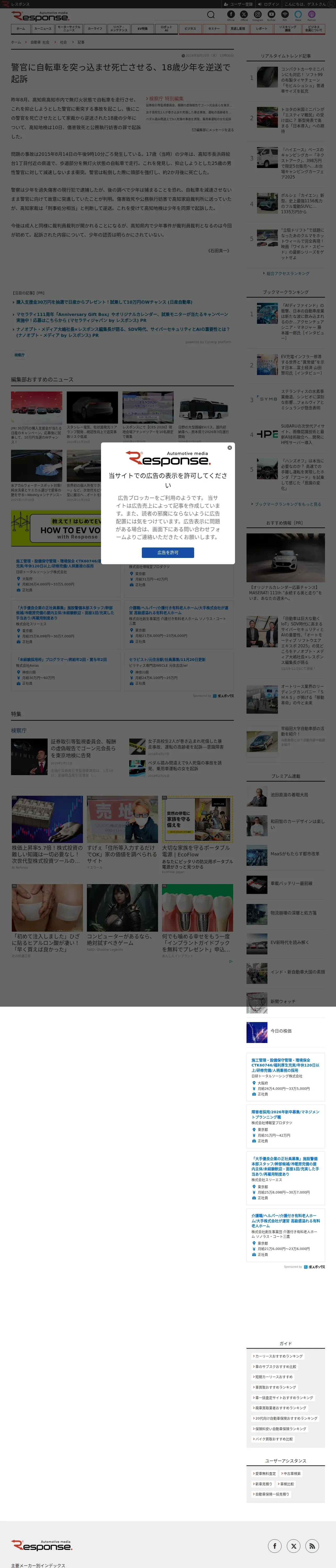Open the X (Twitter) icon in header
This screenshot has width=336, height=1568.
click(244, 14)
